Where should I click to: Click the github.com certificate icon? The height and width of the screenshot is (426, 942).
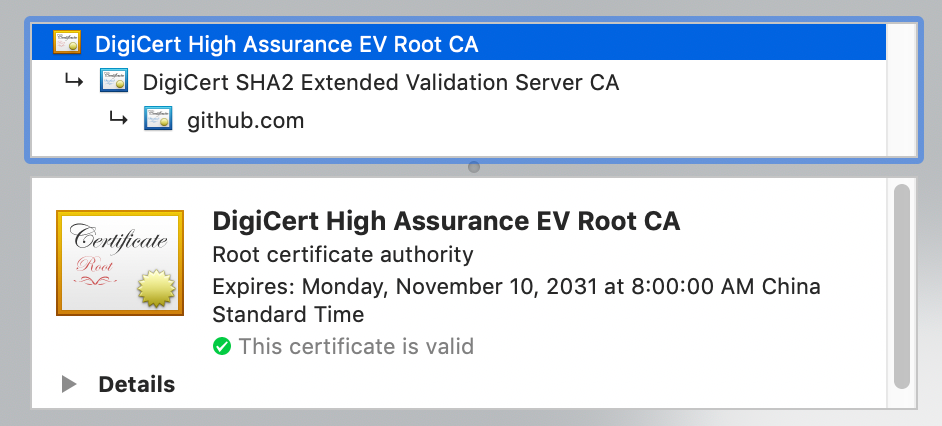(158, 119)
